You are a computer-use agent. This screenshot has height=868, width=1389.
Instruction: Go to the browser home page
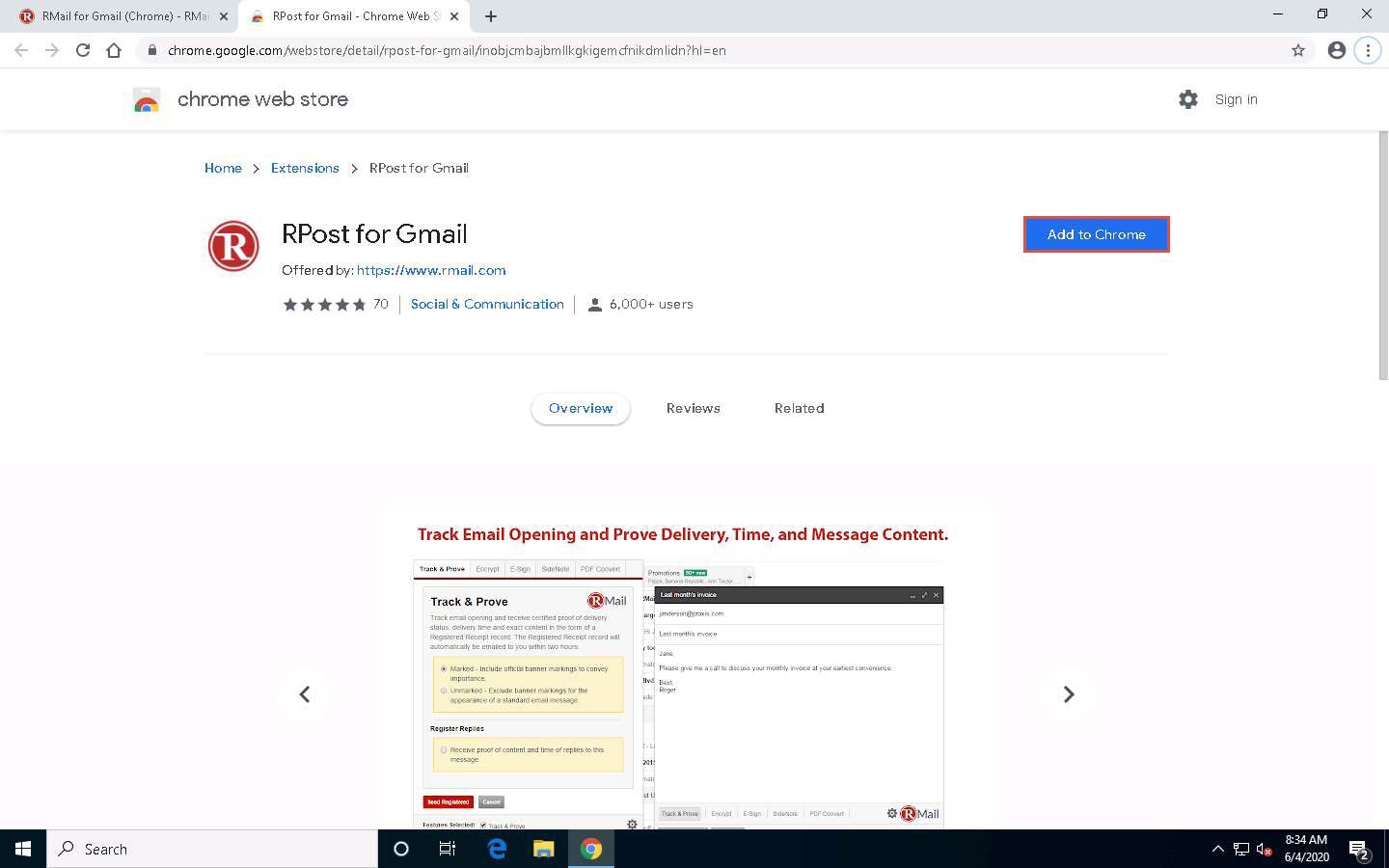(x=114, y=50)
